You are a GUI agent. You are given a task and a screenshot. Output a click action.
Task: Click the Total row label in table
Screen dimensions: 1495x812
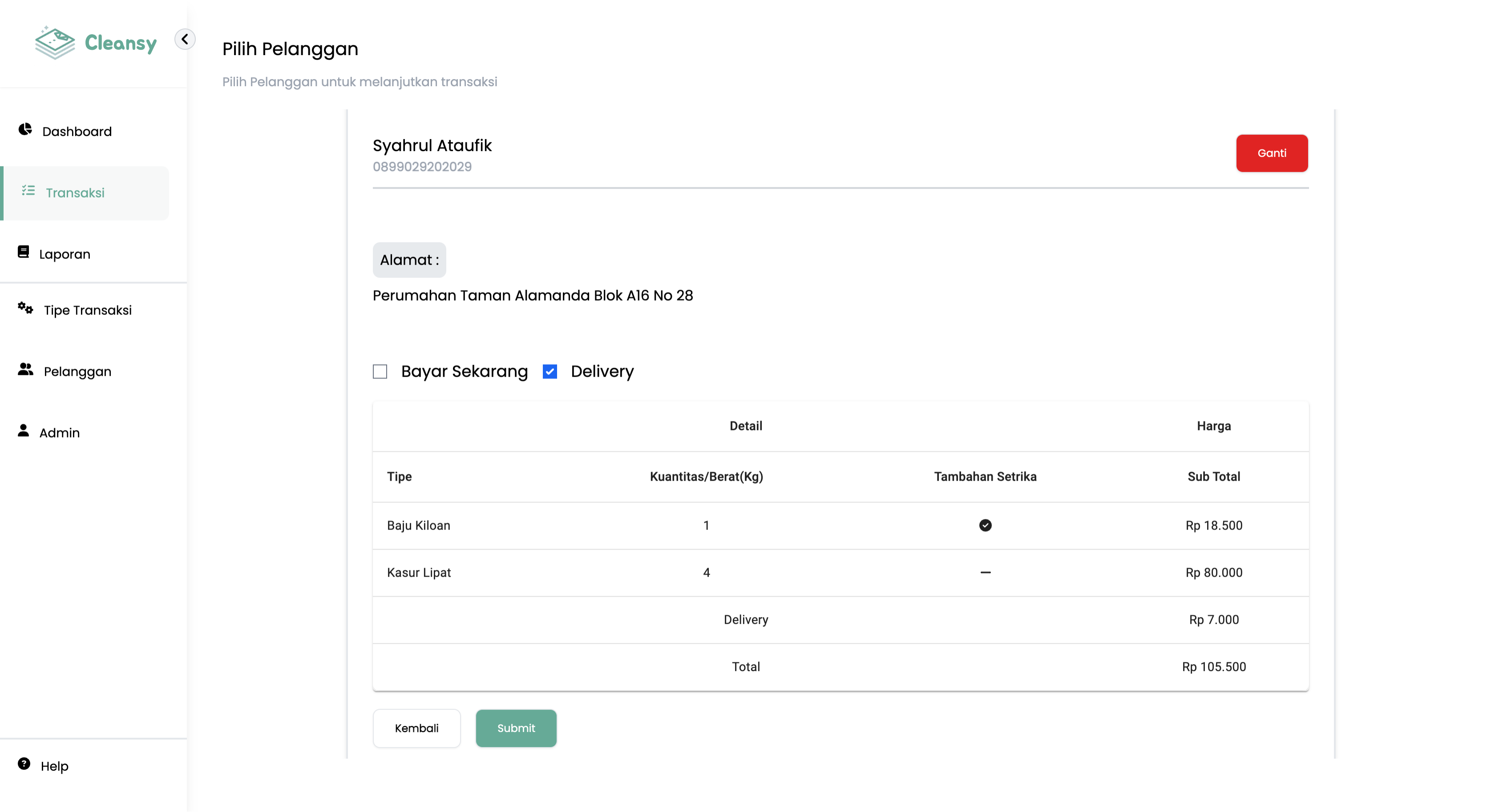pyautogui.click(x=746, y=667)
